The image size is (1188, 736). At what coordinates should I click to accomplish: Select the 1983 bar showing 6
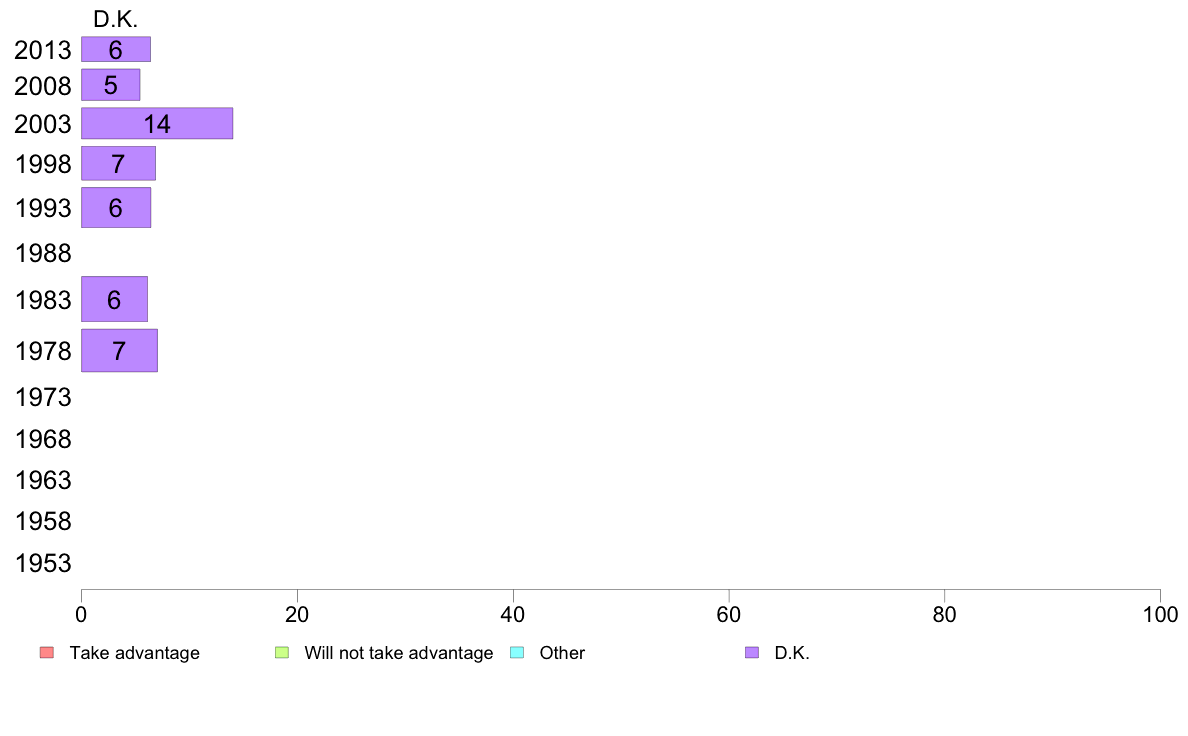[x=114, y=299]
